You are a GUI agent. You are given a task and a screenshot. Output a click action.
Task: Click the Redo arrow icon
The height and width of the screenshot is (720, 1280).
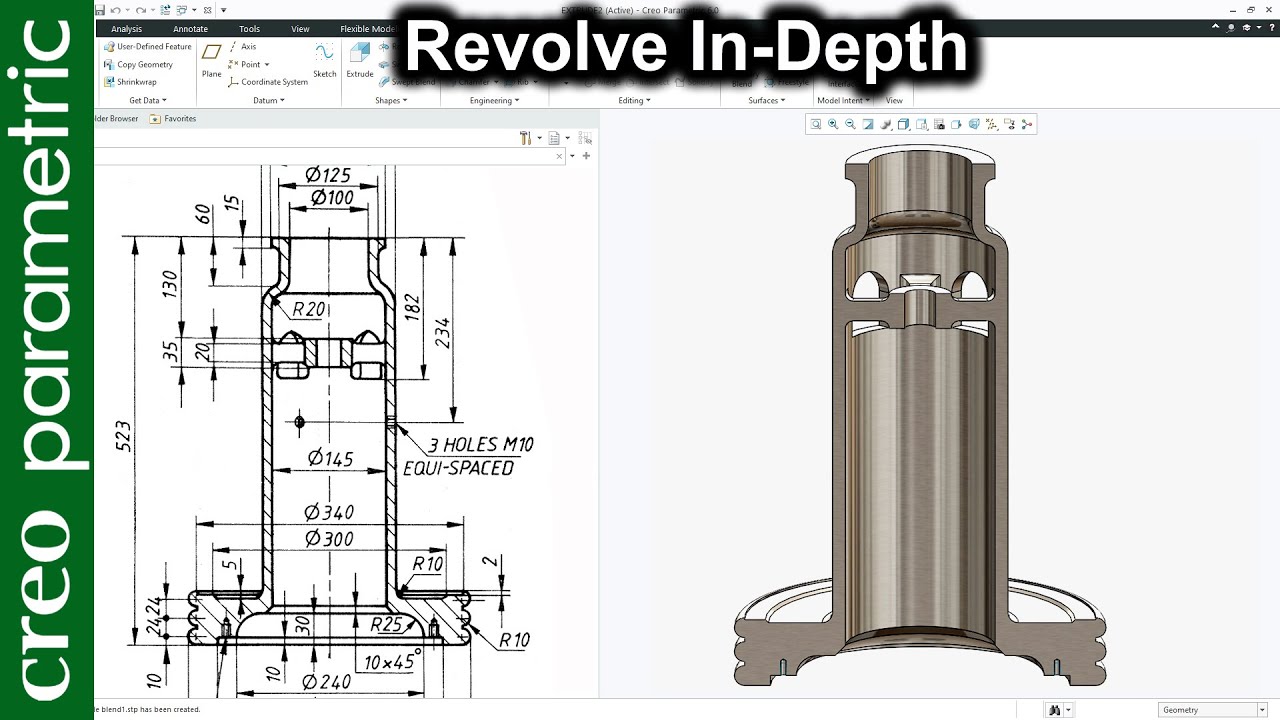click(x=141, y=10)
